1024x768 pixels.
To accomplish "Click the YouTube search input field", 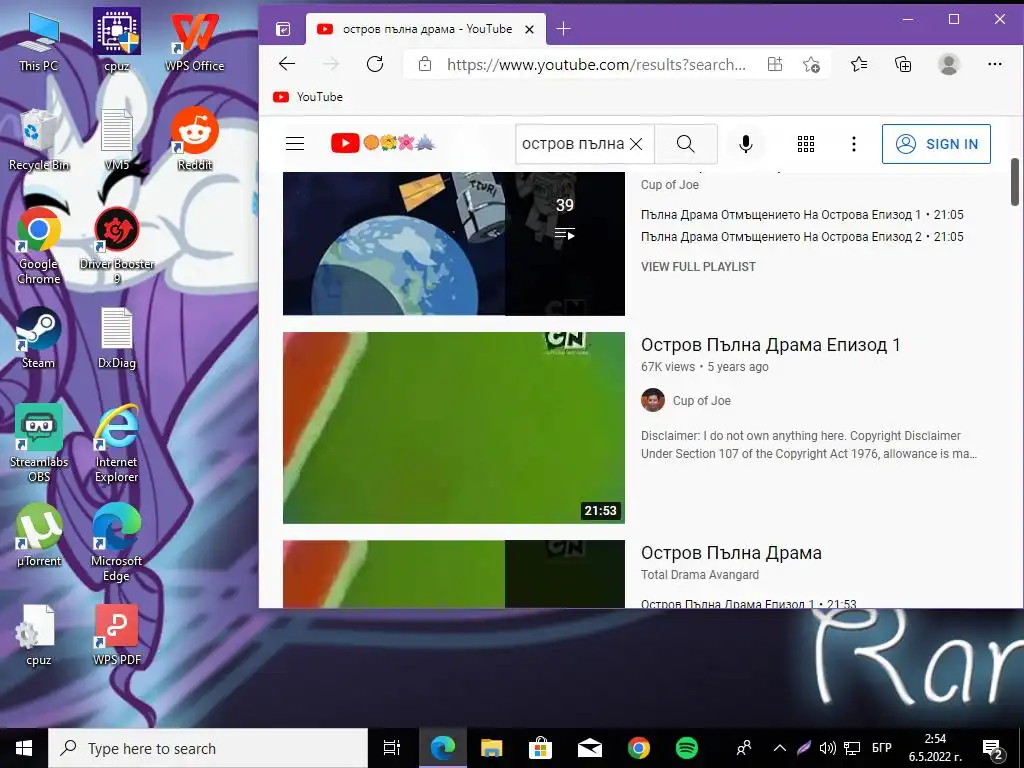I will (x=573, y=144).
